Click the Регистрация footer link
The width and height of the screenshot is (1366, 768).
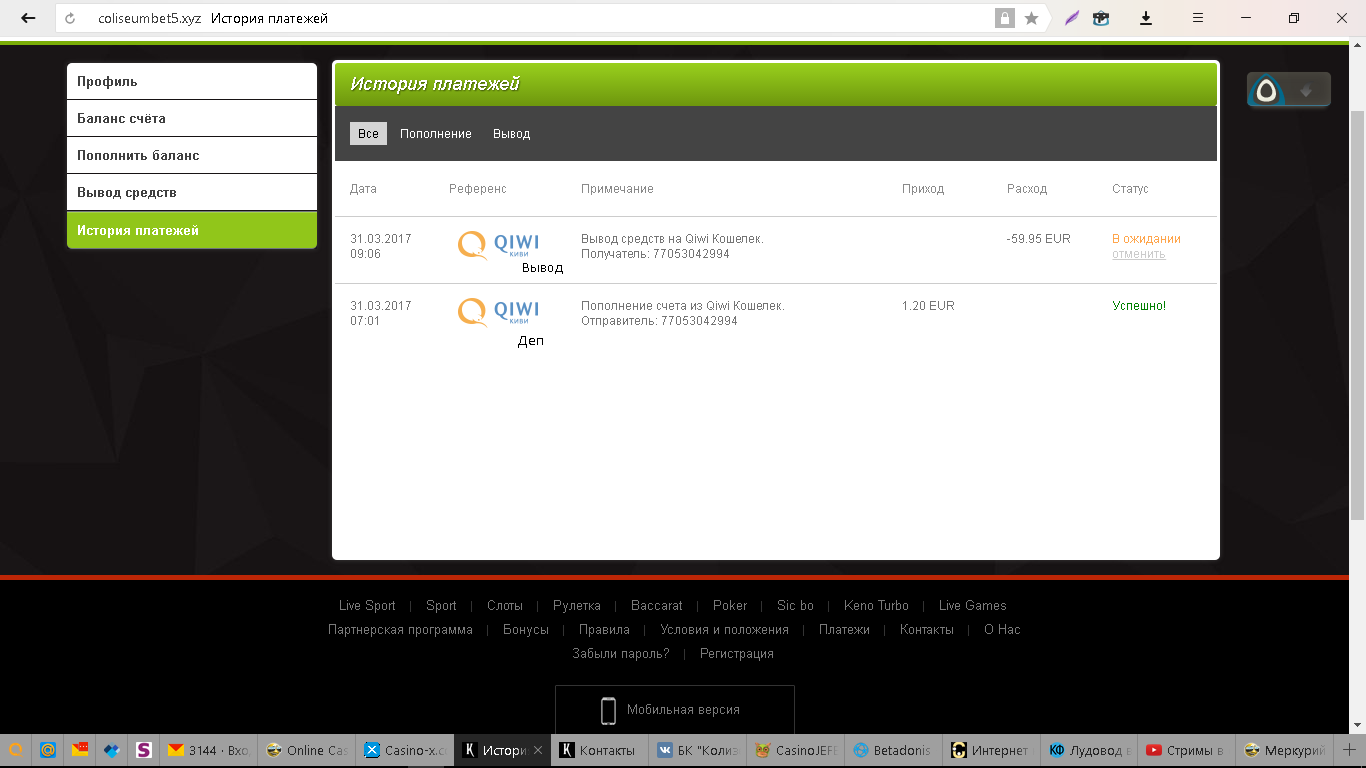coord(736,654)
